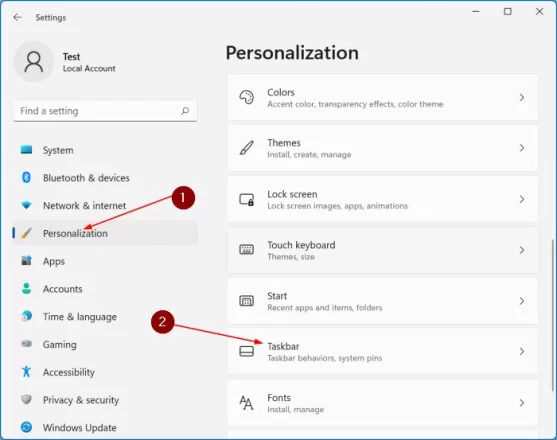Open the Themes settings row
This screenshot has height=440, width=557.
(382, 148)
